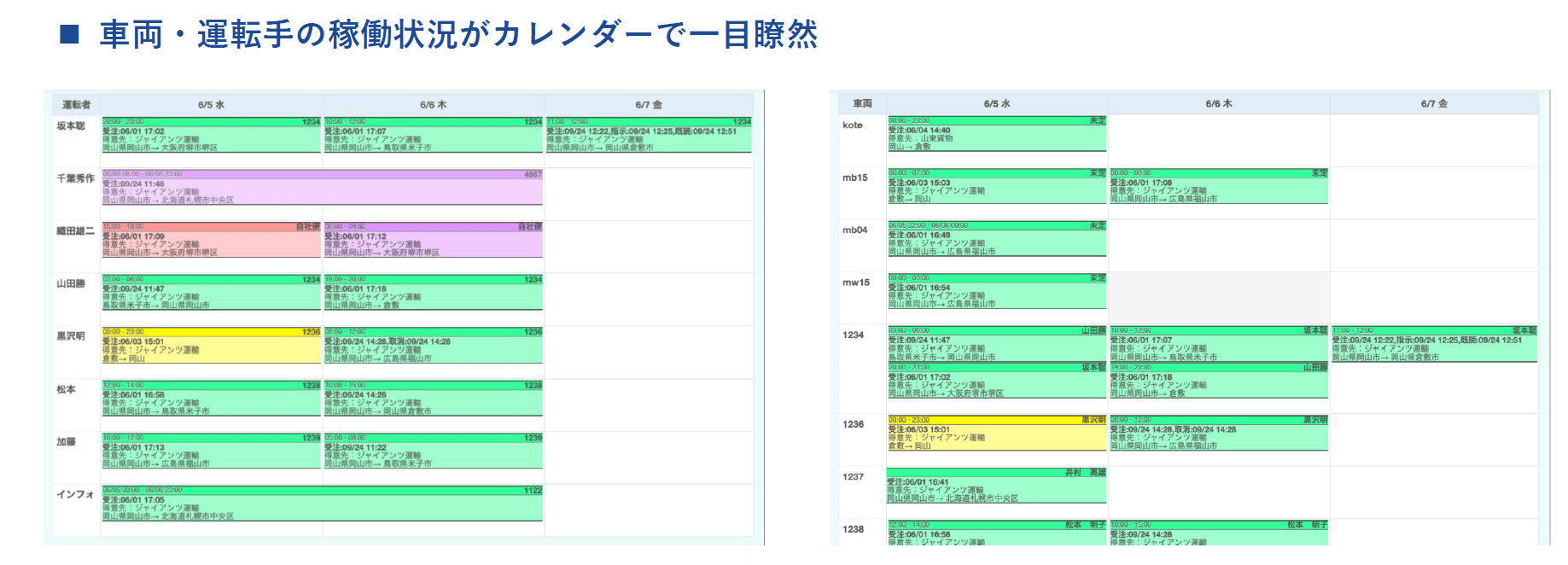Open インフォ's multi-day order 1122 to 北海道
The width and height of the screenshot is (1568, 565).
pyautogui.click(x=322, y=504)
